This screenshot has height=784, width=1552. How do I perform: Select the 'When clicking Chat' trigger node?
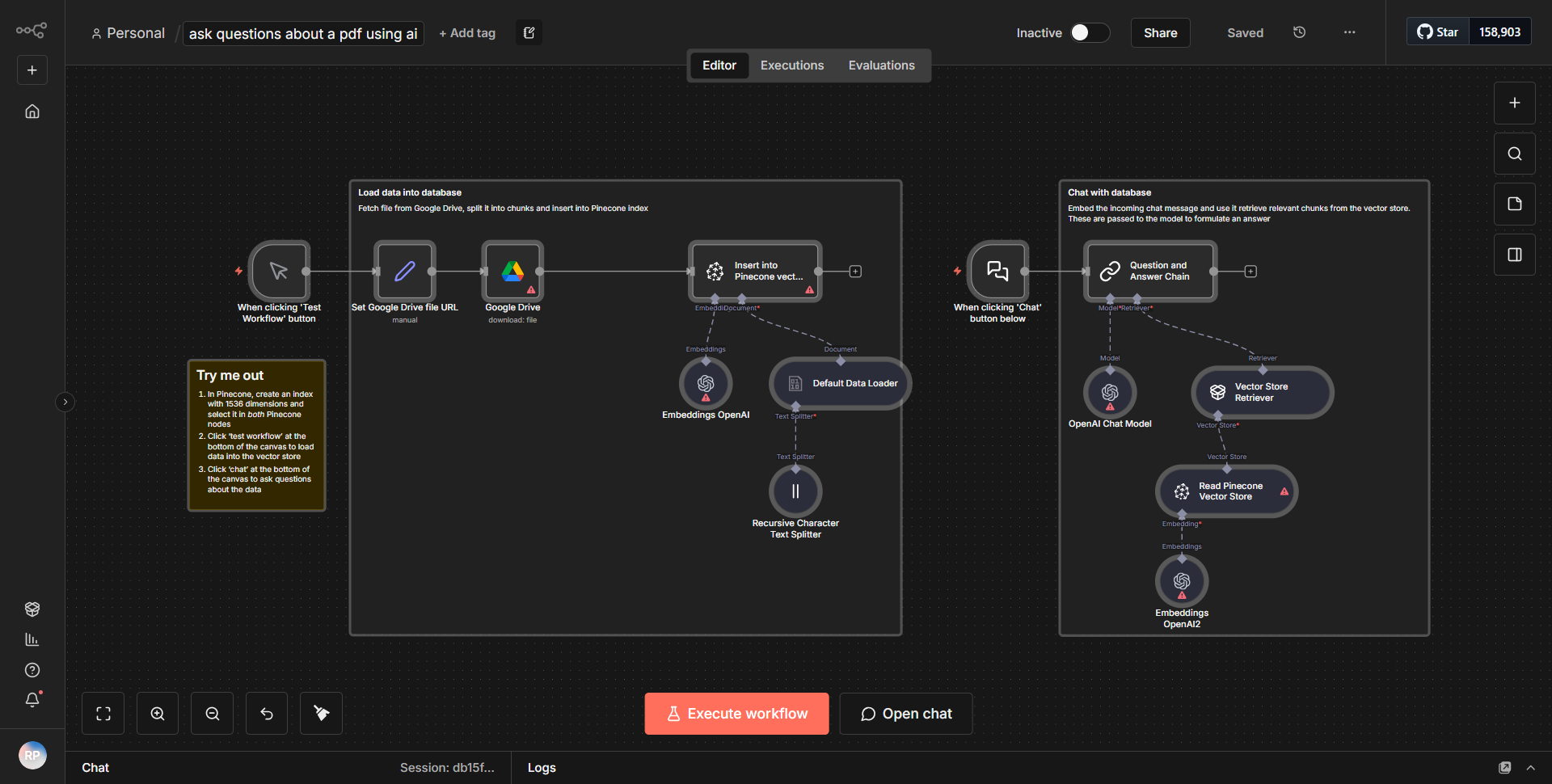click(x=997, y=271)
